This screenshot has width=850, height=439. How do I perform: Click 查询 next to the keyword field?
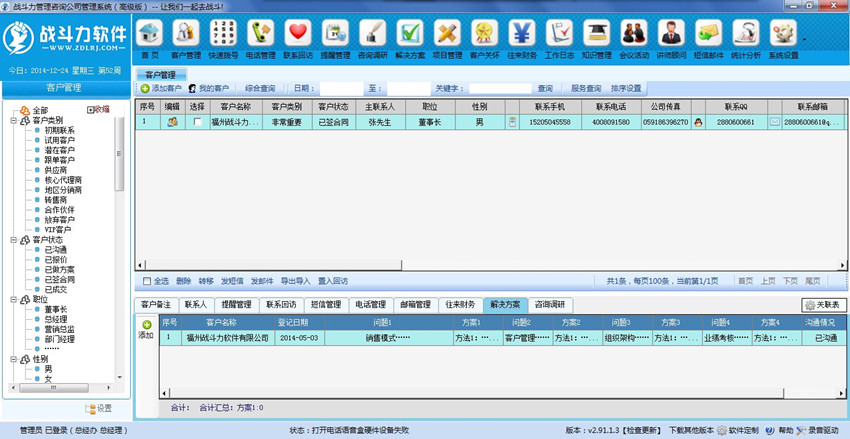545,88
